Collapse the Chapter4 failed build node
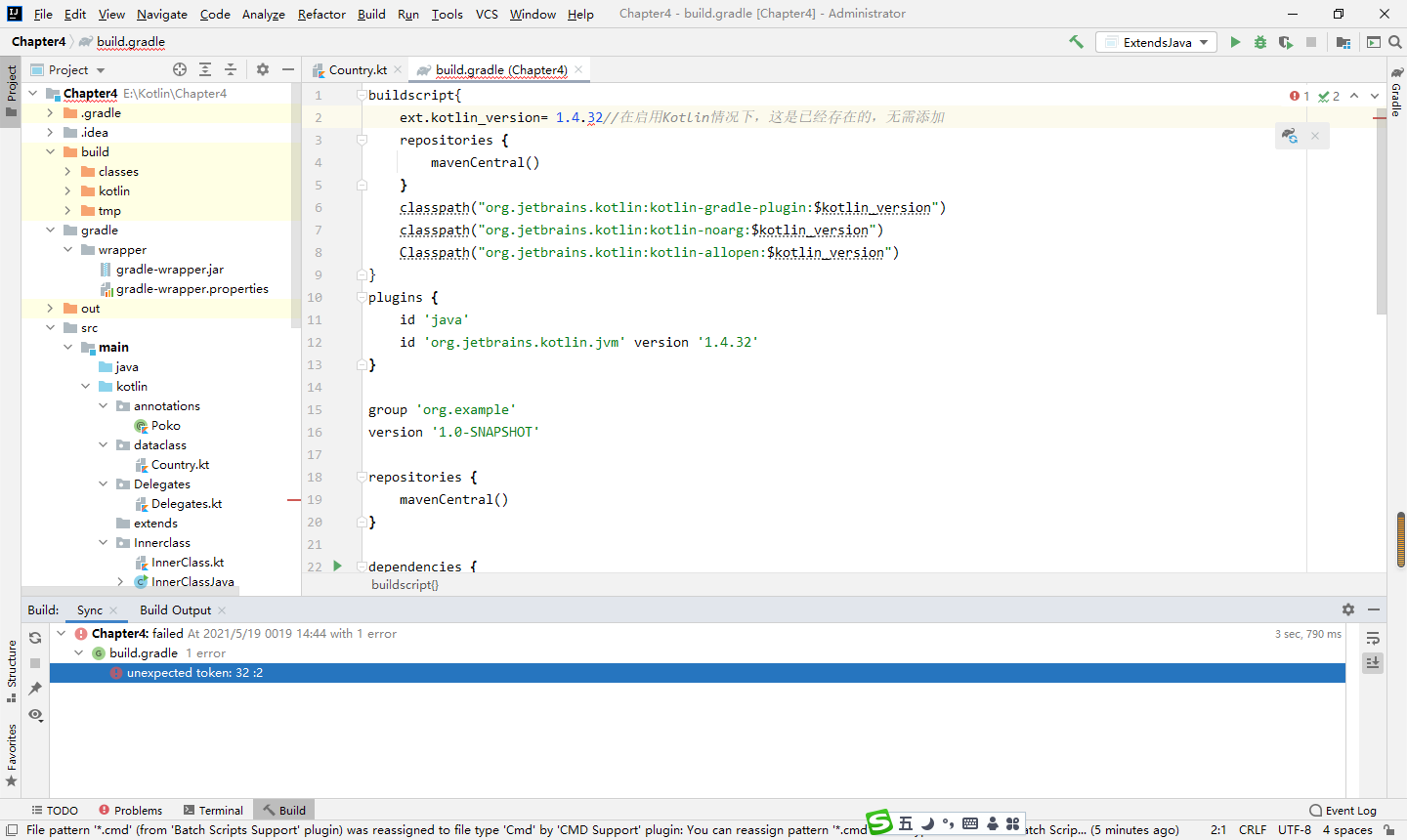This screenshot has height=840, width=1407. (62, 633)
